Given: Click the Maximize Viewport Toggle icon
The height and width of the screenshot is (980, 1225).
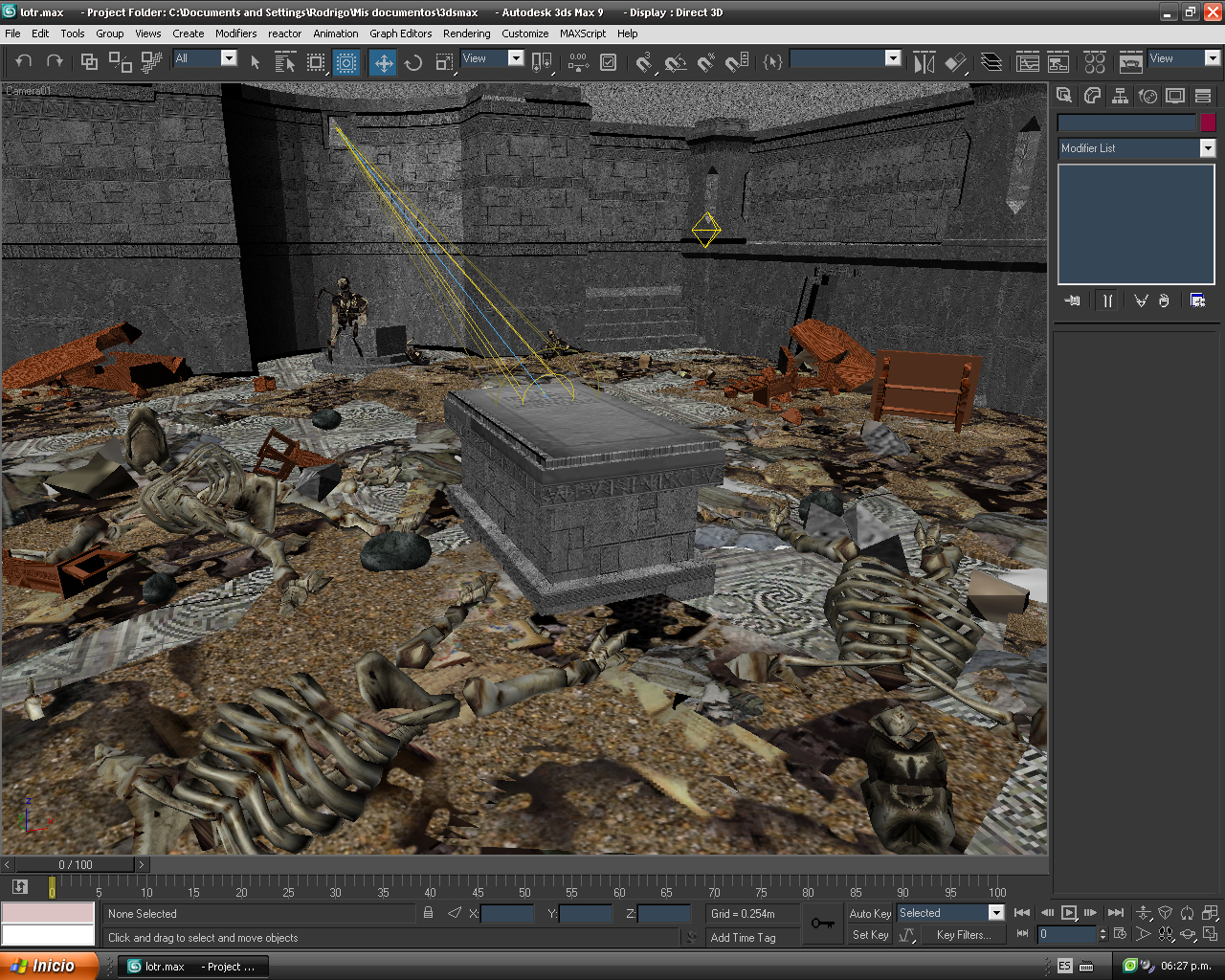Looking at the screenshot, I should pos(1210,934).
